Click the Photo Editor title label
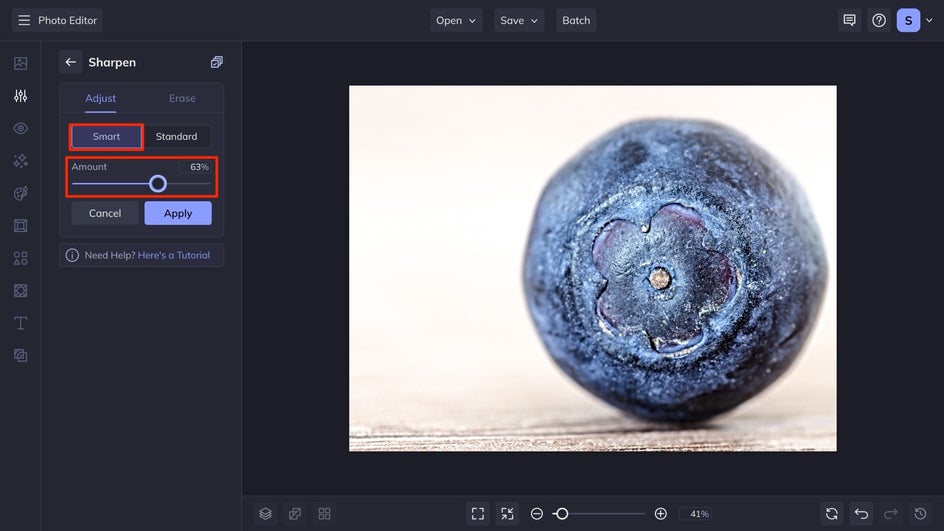Screen dimensions: 944x531 [67, 20]
